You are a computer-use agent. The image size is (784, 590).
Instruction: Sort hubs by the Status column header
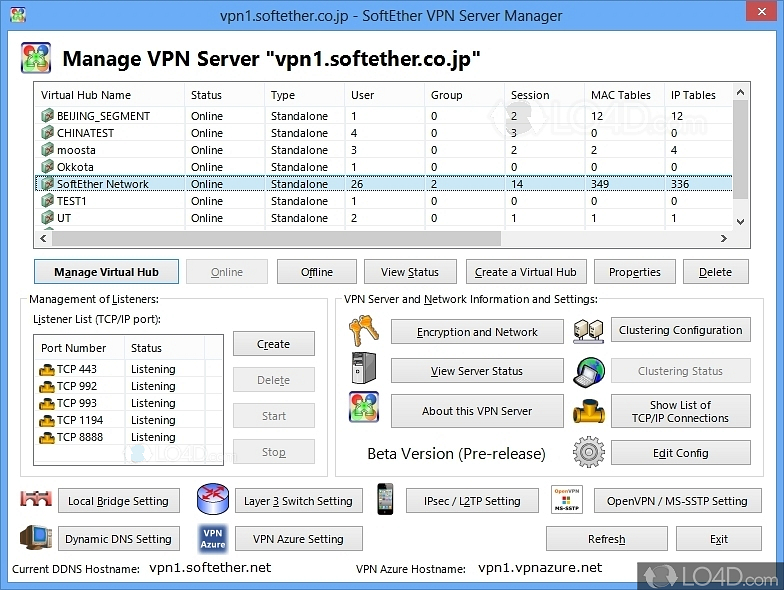(x=224, y=95)
